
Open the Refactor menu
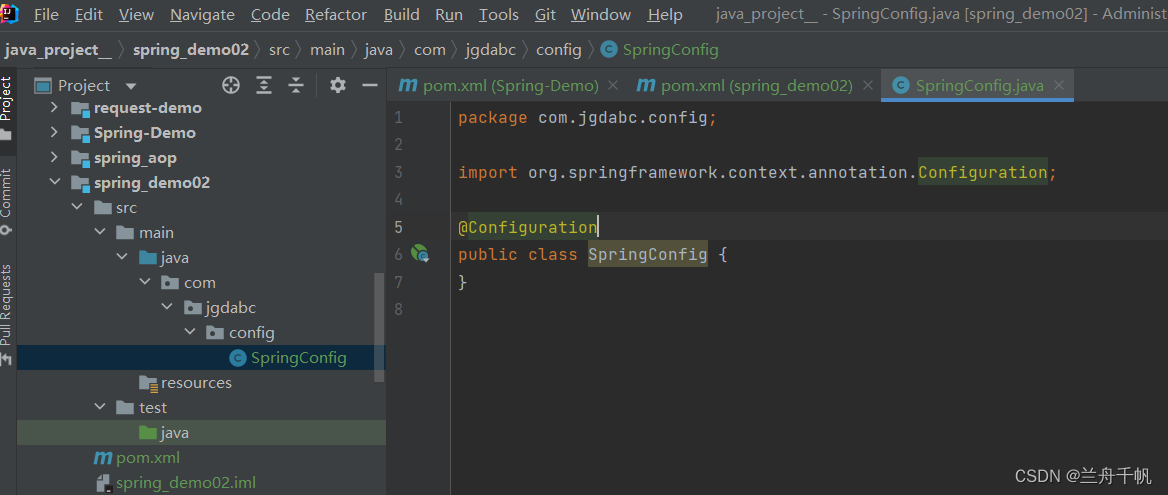336,15
